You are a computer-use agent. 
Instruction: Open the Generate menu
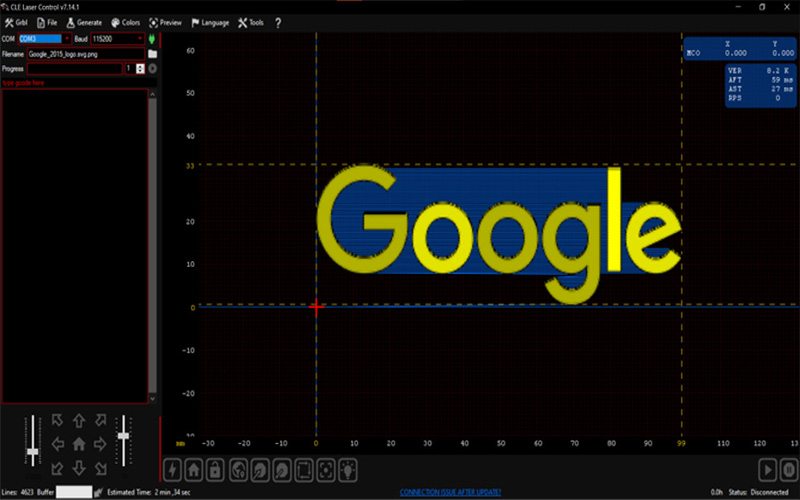click(x=84, y=22)
